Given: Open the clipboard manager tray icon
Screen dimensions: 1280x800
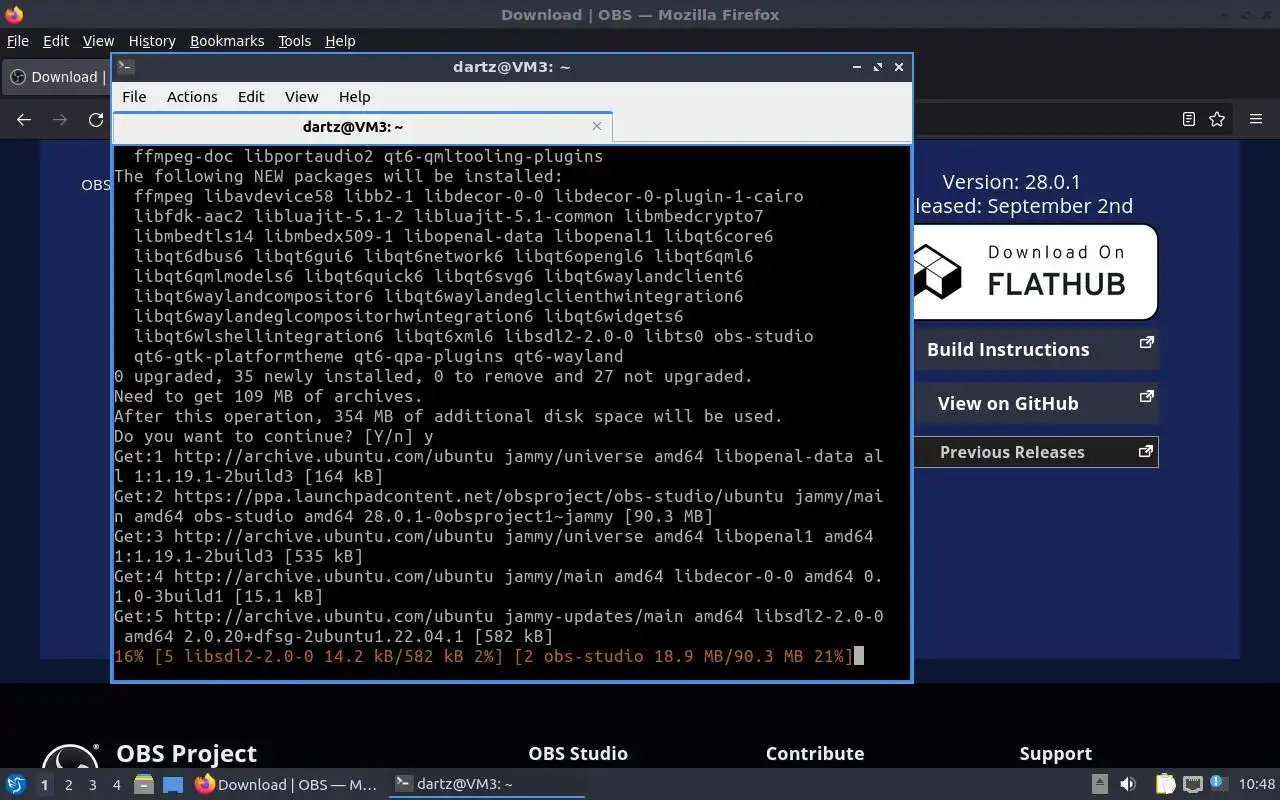Looking at the screenshot, I should 1165,785.
